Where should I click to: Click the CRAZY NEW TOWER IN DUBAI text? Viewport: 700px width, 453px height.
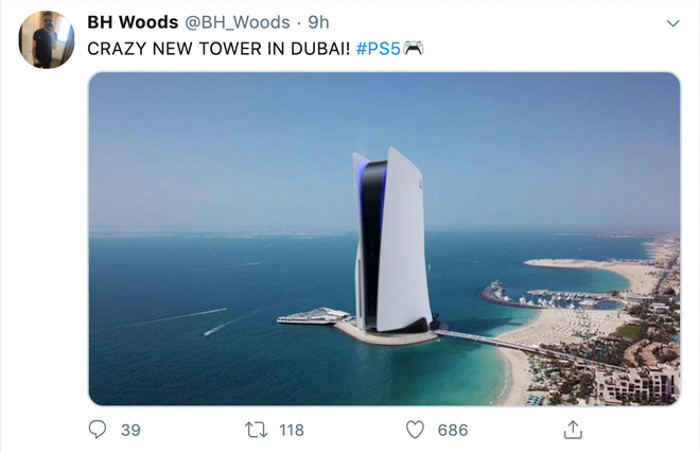[x=219, y=48]
